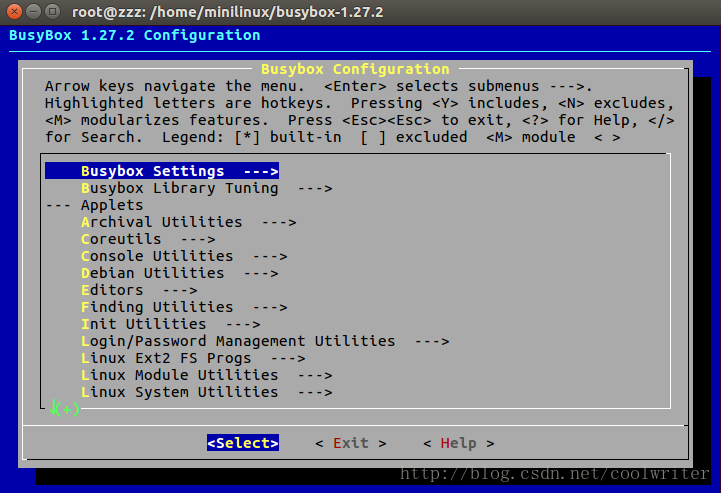Open the Editors submenu
The width and height of the screenshot is (721, 493).
tap(139, 290)
